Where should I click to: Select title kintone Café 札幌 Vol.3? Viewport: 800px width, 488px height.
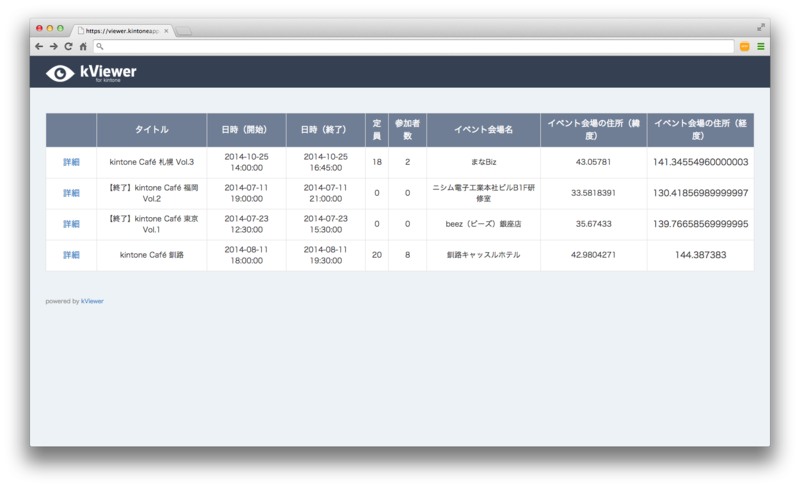point(152,162)
